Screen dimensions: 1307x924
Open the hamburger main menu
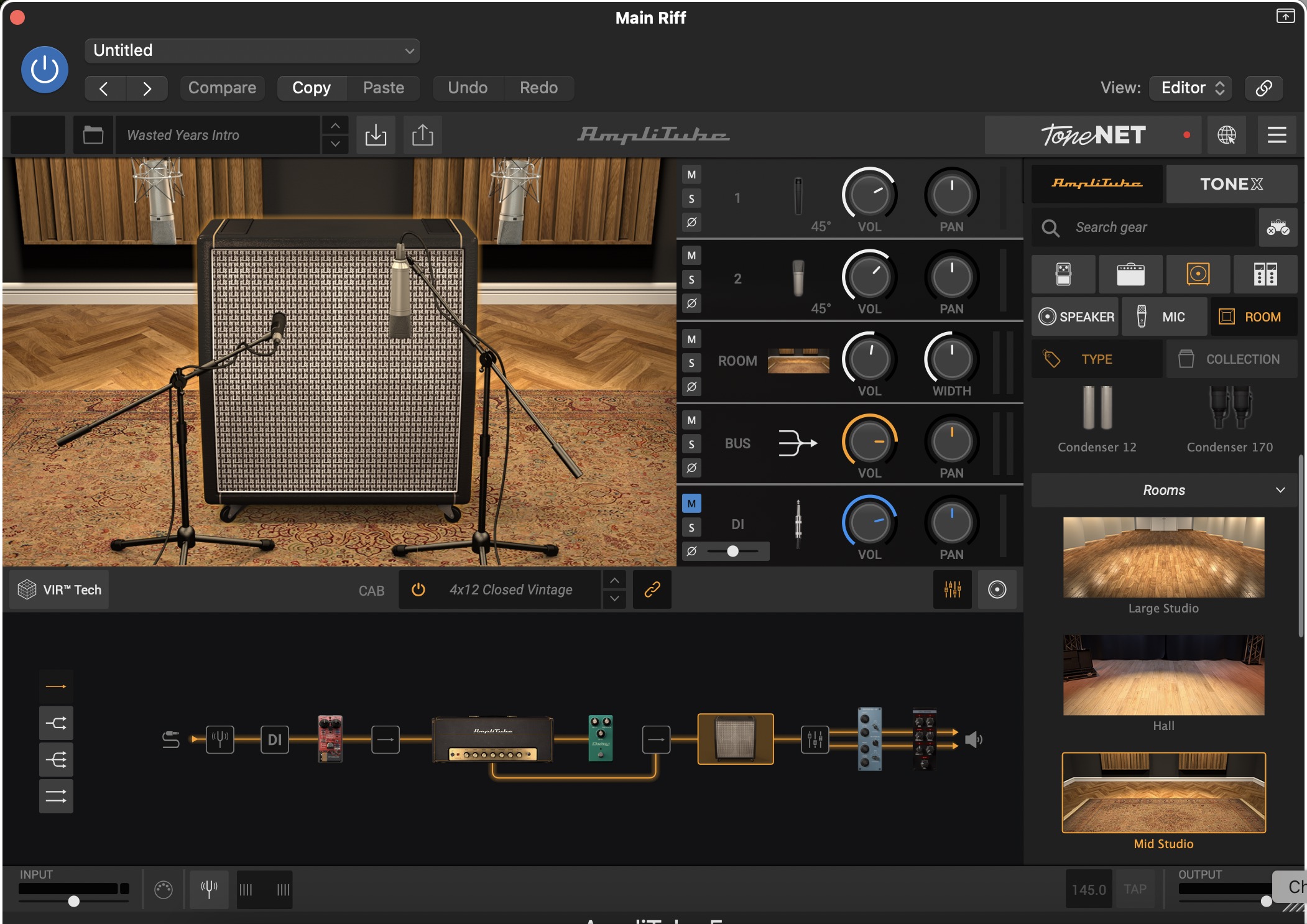click(1277, 135)
